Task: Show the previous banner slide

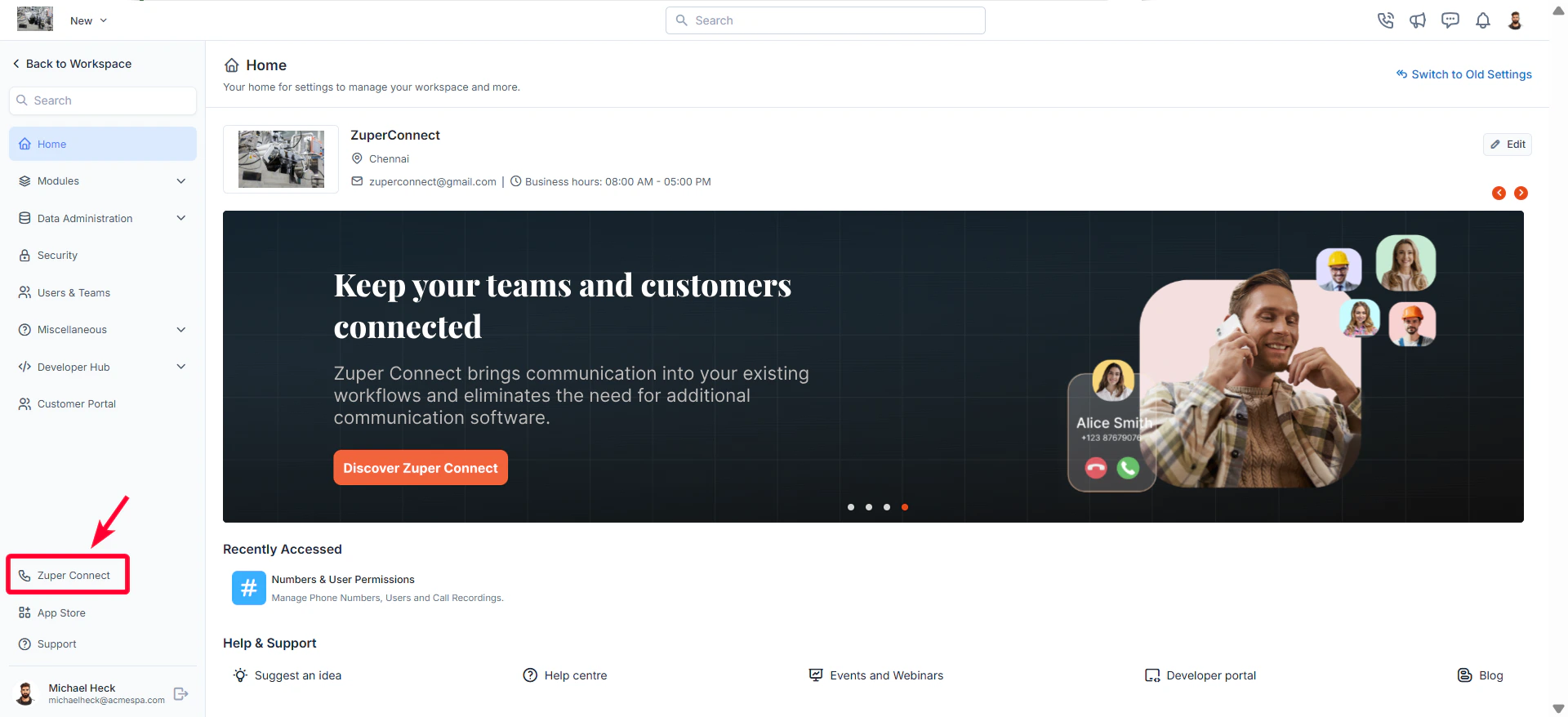Action: 1499,194
